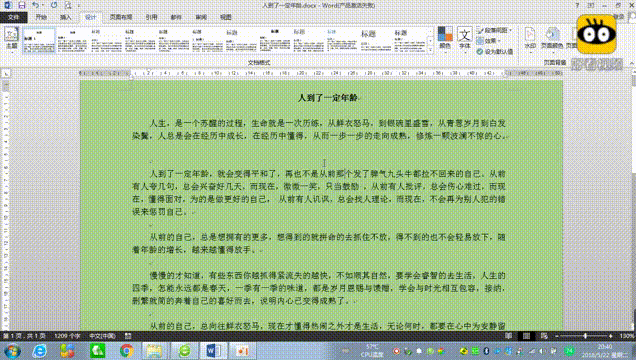Switch to Read Mode view in status bar
The height and width of the screenshot is (360, 636).
point(508,336)
